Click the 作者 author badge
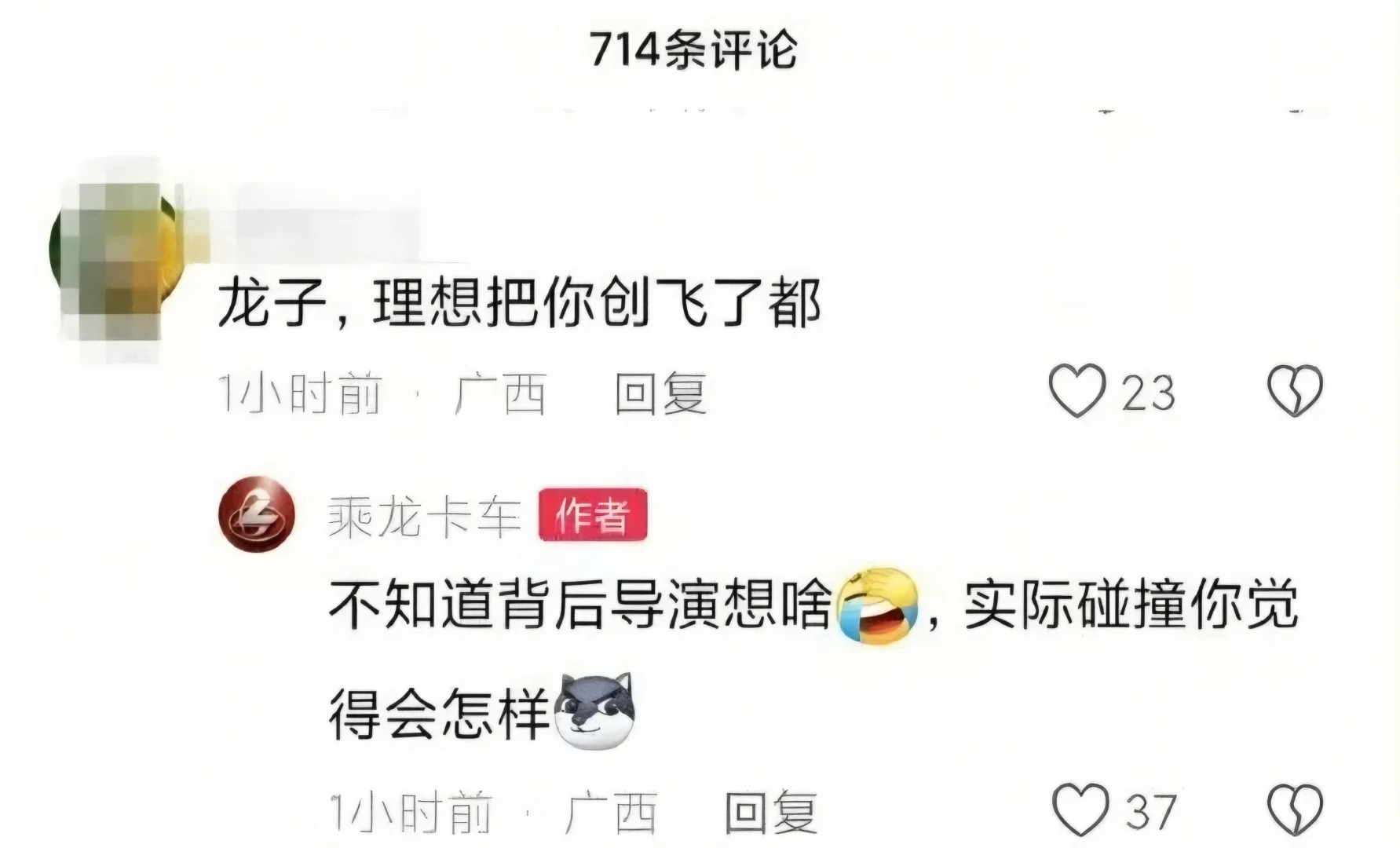 pos(593,515)
